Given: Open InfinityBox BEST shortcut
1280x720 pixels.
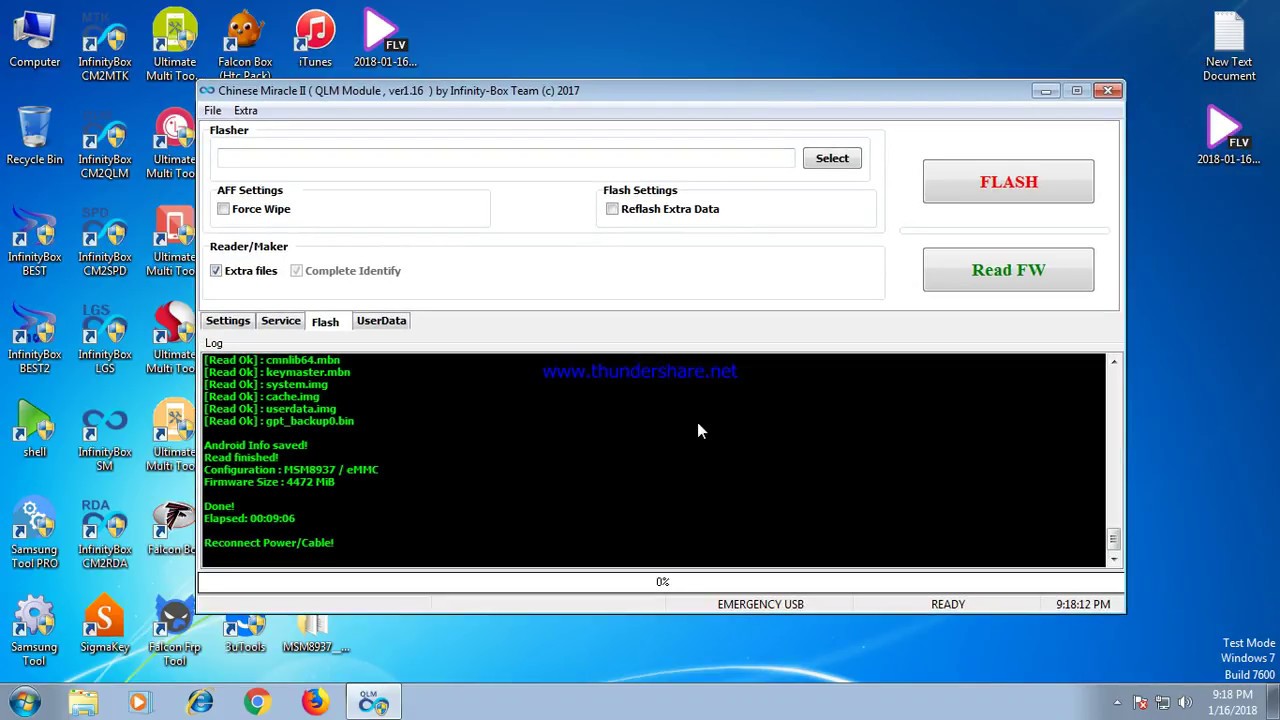Looking at the screenshot, I should [35, 243].
